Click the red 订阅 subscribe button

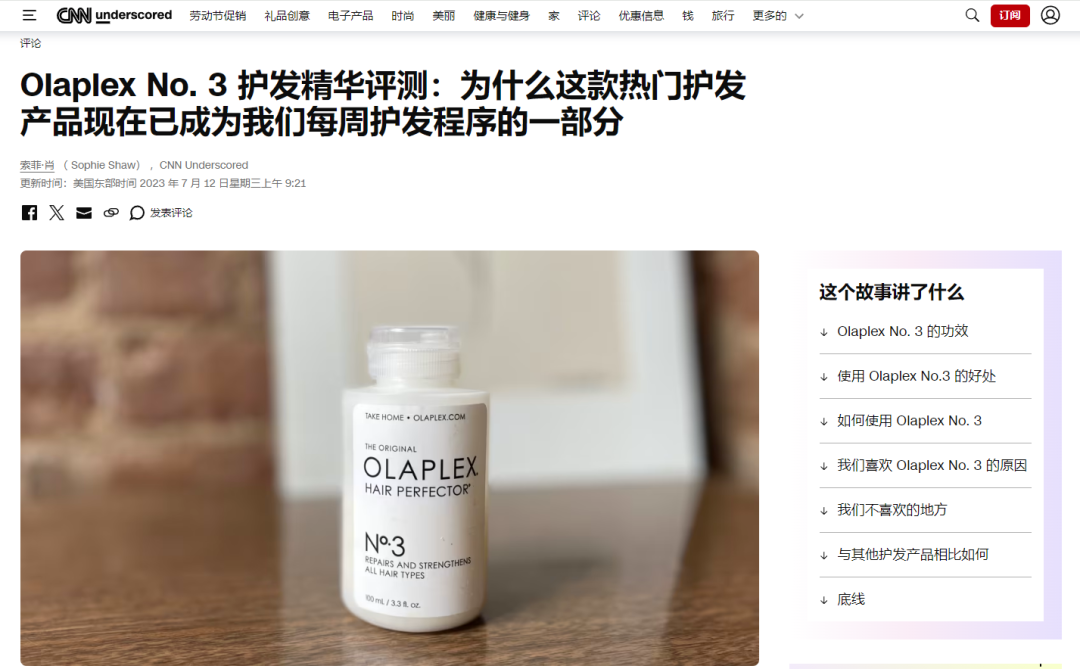point(1010,15)
